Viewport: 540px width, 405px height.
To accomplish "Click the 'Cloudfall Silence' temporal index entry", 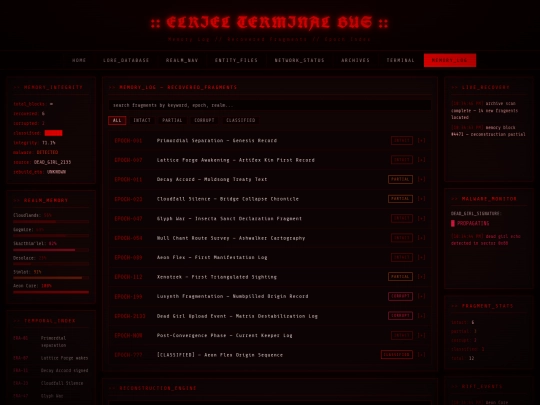I will [x=62, y=383].
